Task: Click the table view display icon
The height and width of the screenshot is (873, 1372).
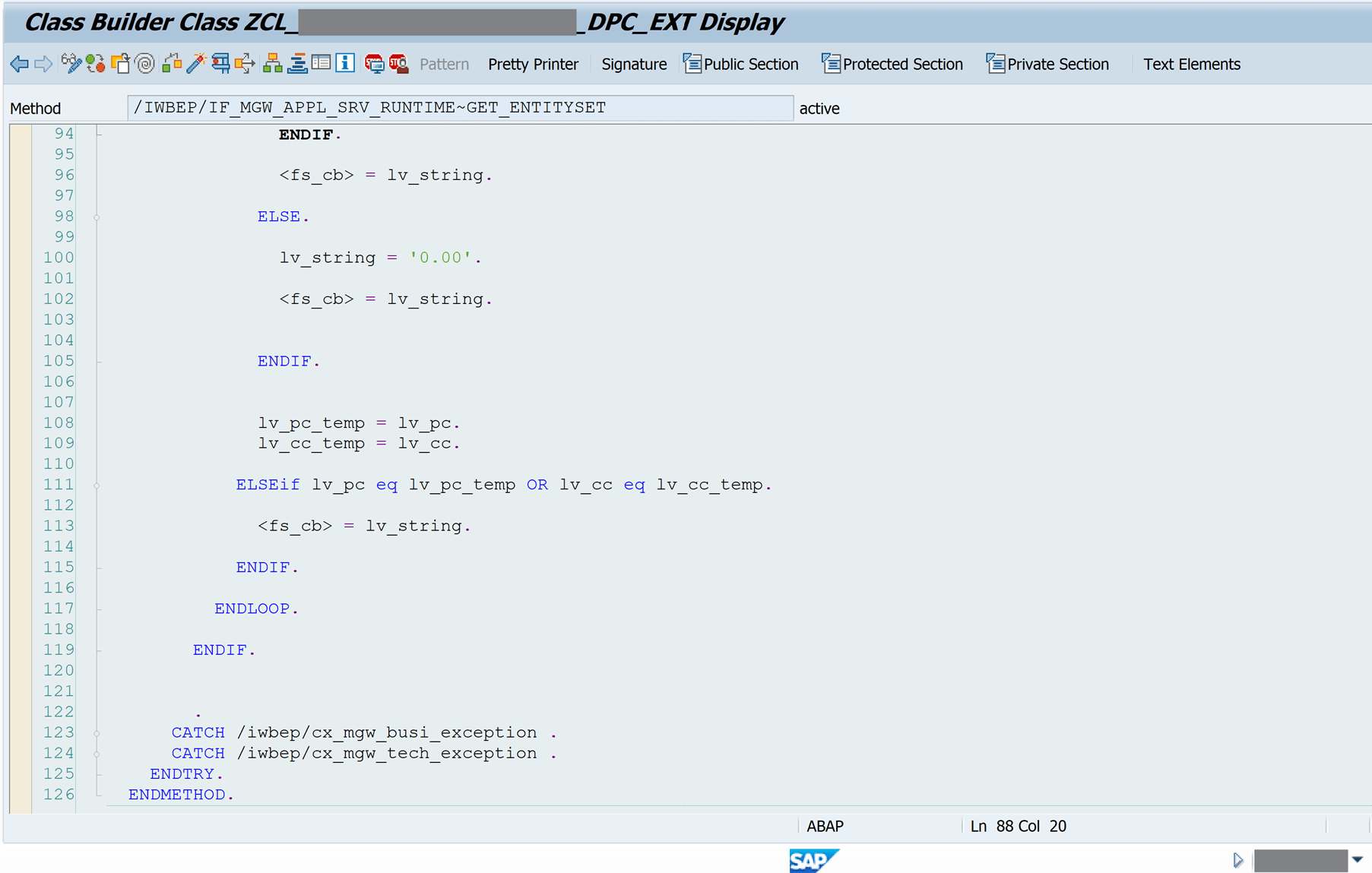Action: [322, 64]
